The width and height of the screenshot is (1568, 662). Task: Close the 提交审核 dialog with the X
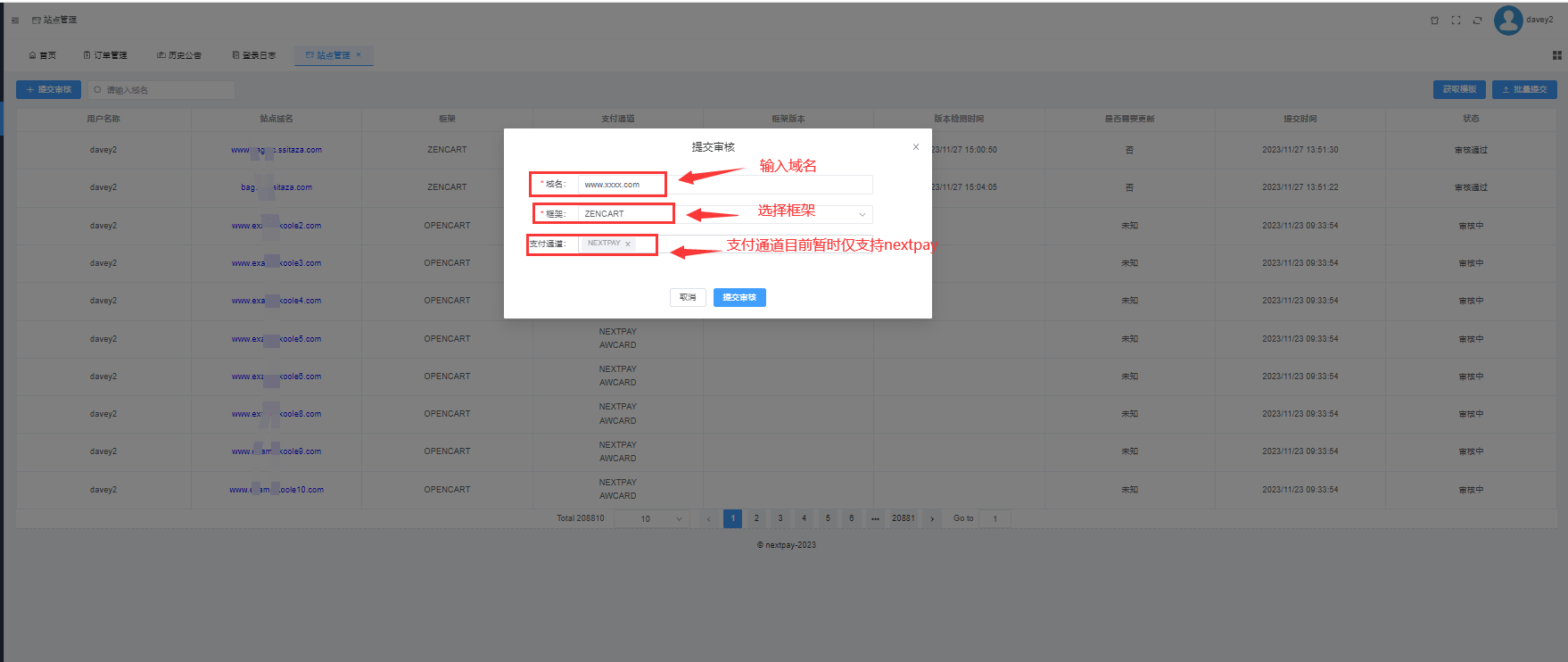click(x=915, y=146)
